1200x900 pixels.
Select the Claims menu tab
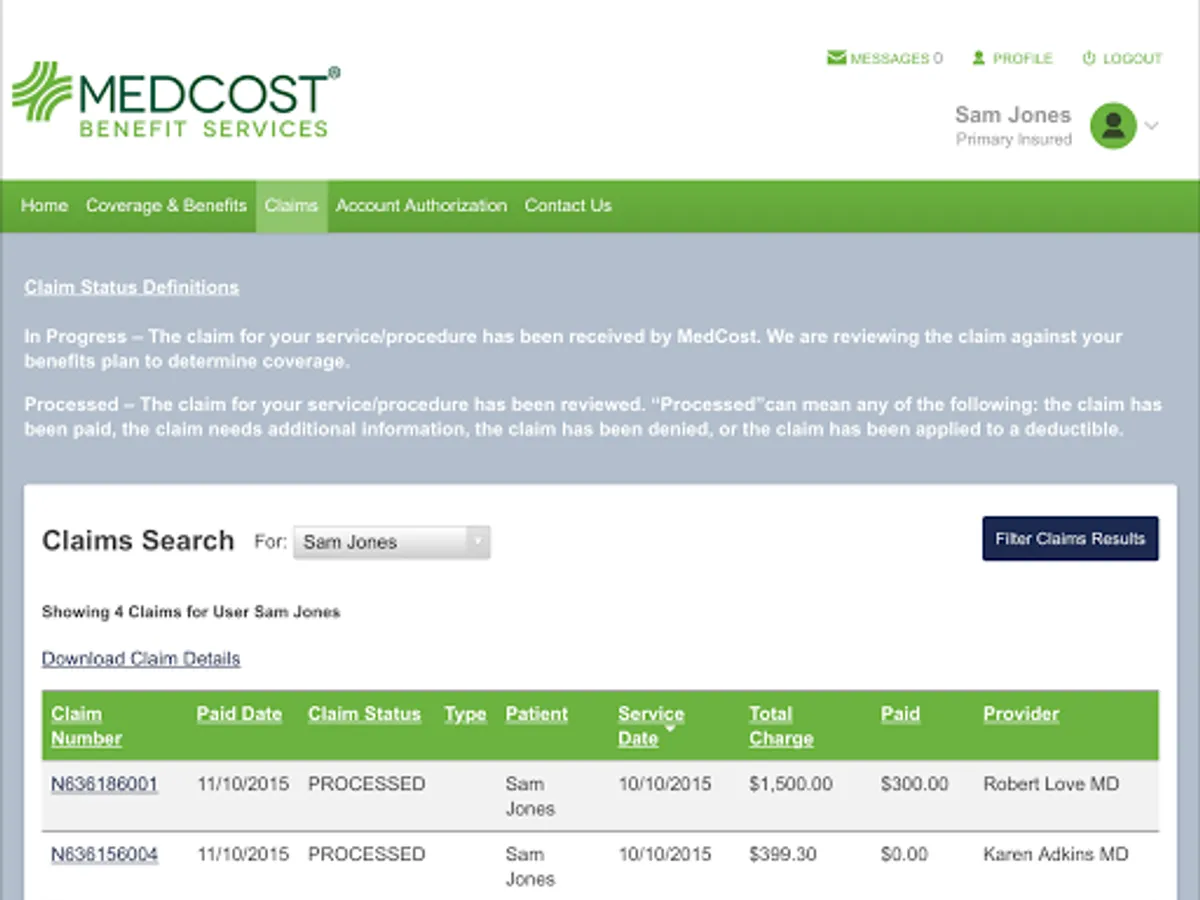click(x=291, y=206)
